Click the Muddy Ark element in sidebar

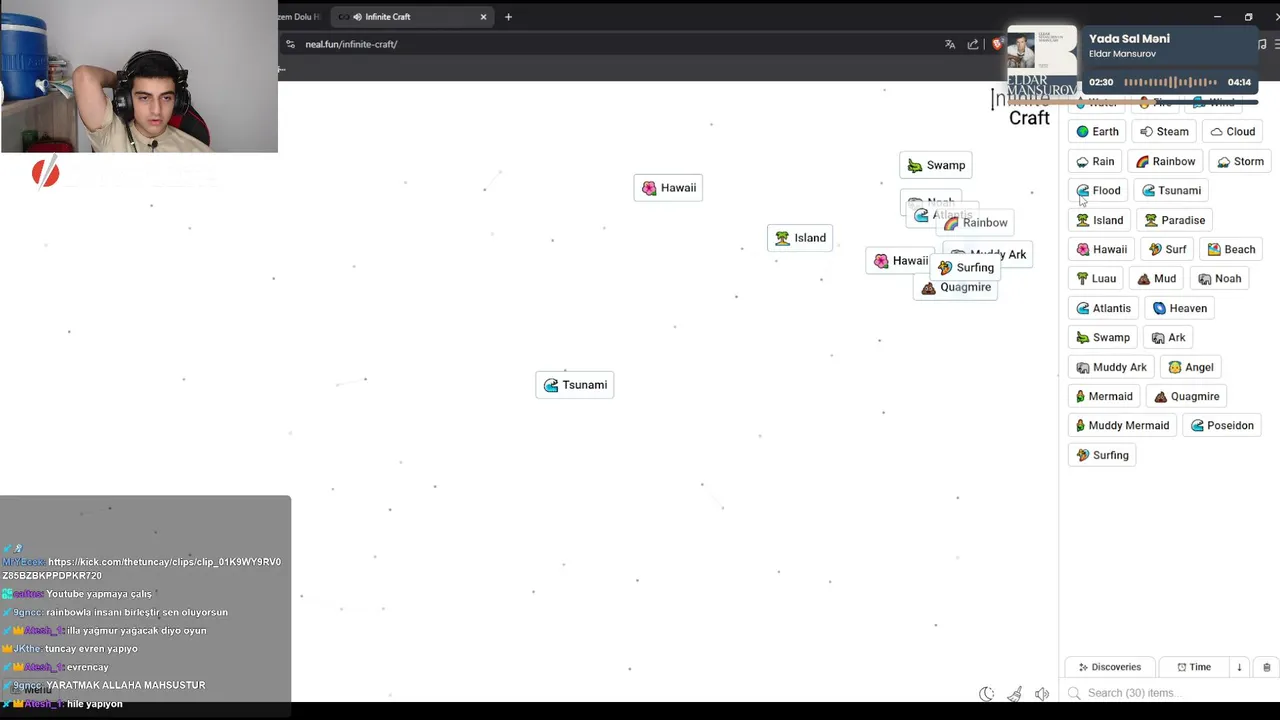(1111, 367)
